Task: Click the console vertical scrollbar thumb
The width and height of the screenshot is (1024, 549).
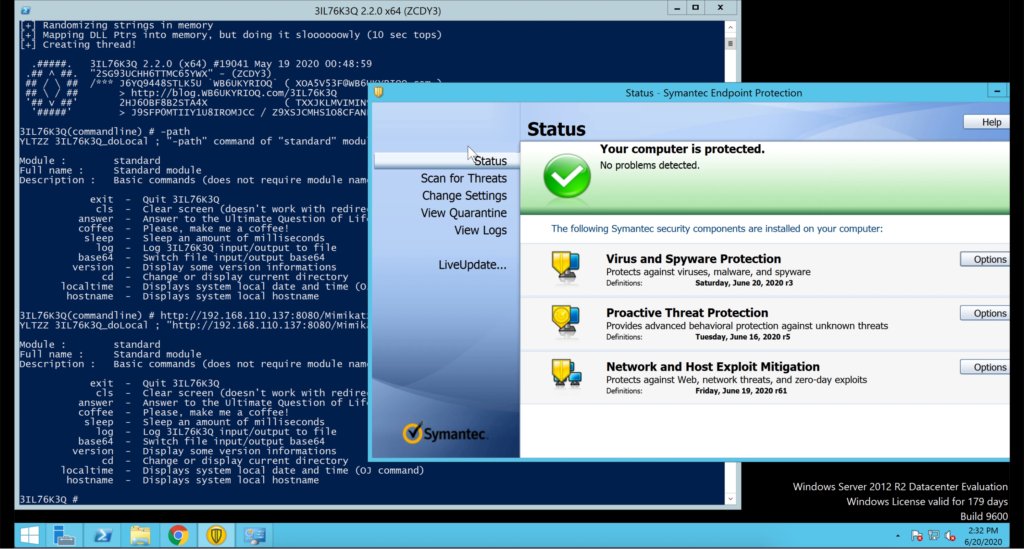Action: (x=730, y=44)
